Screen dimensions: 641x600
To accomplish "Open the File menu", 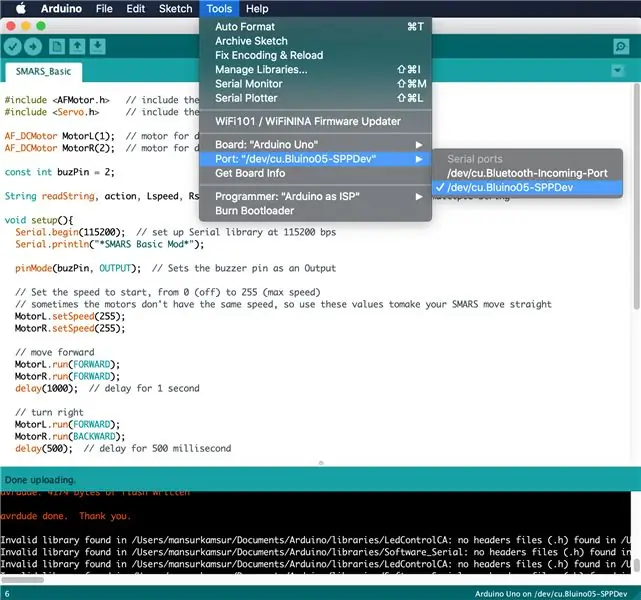I will click(104, 9).
